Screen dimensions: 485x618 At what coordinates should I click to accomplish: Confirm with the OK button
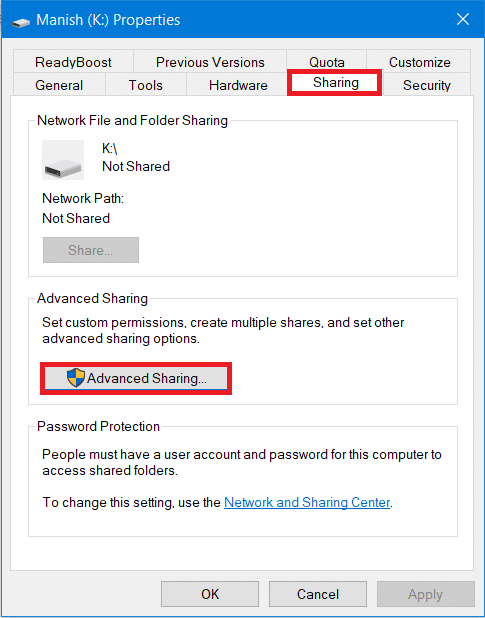(x=210, y=594)
